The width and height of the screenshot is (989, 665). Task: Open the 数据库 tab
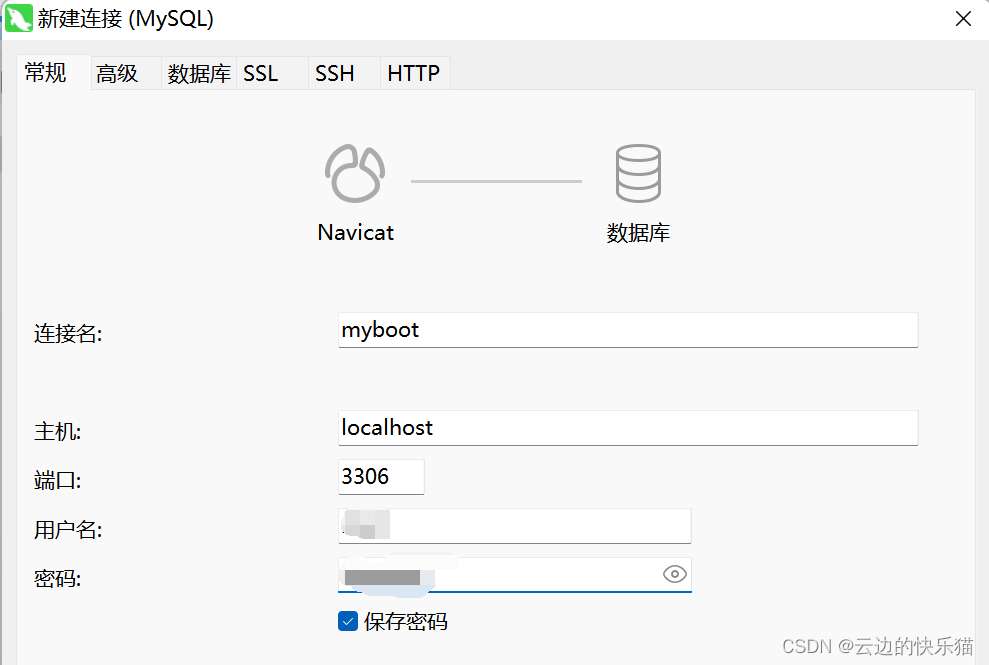(x=199, y=73)
